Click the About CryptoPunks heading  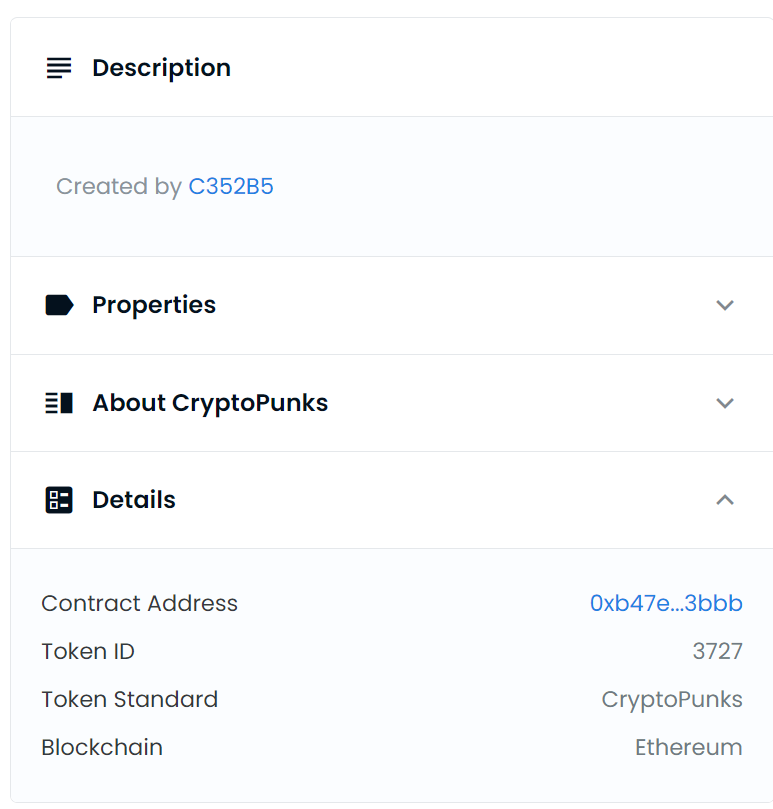pos(210,403)
